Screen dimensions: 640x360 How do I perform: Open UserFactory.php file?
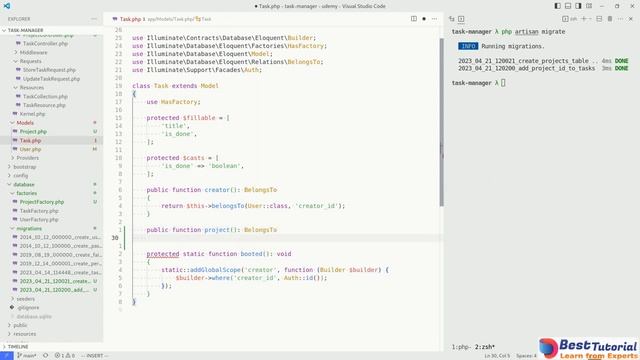point(39,220)
